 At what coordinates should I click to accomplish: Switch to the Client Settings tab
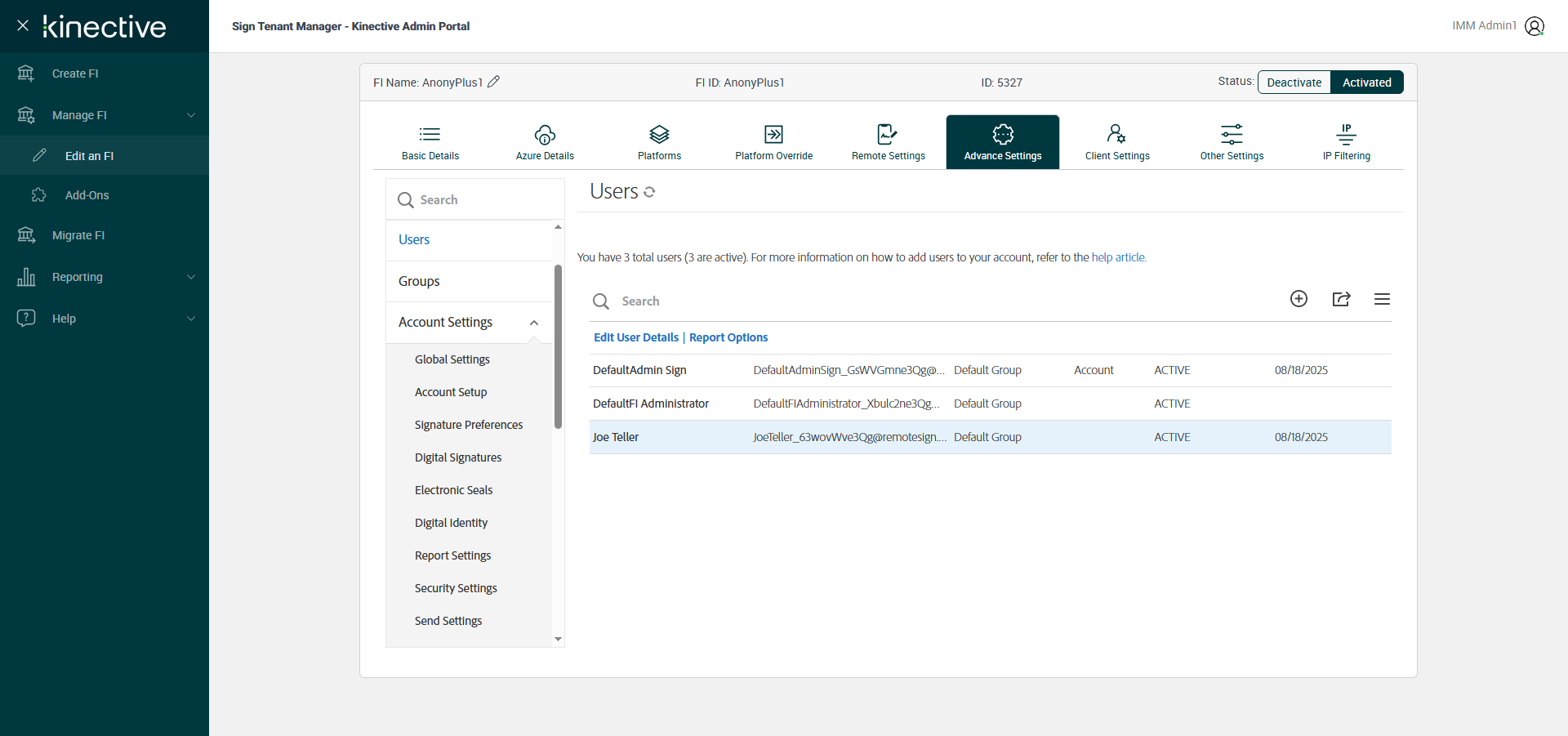(1117, 142)
